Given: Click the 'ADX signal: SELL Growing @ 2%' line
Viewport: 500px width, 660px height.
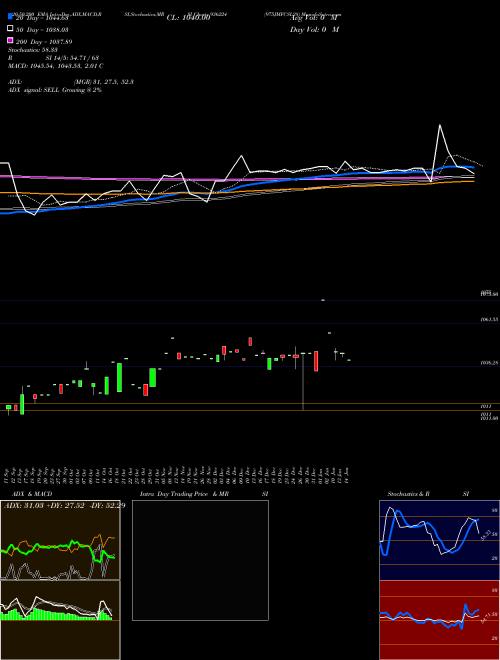Looking at the screenshot, I should point(55,90).
